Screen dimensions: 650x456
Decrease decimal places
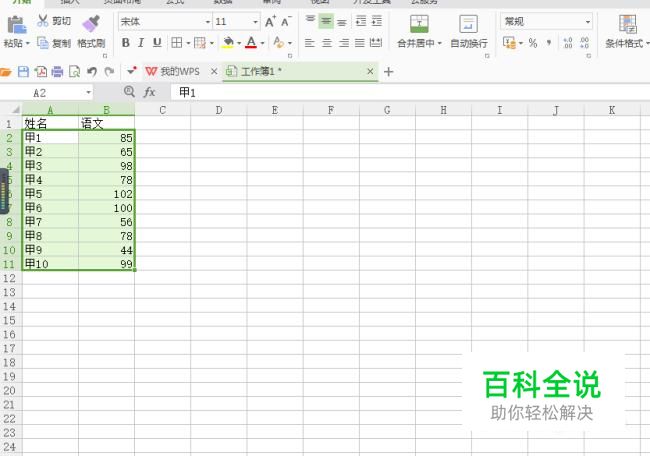585,43
